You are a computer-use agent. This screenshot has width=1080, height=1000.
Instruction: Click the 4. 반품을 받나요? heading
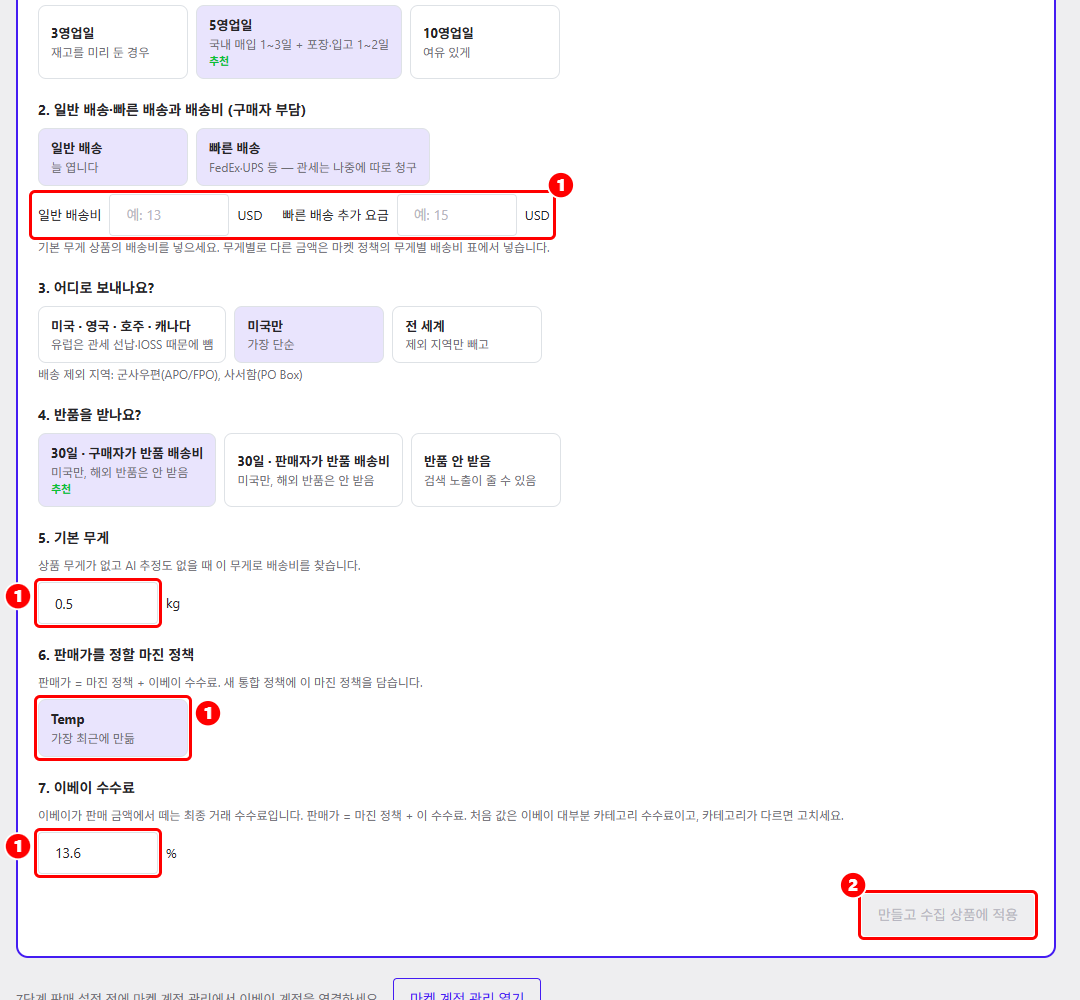[x=90, y=415]
